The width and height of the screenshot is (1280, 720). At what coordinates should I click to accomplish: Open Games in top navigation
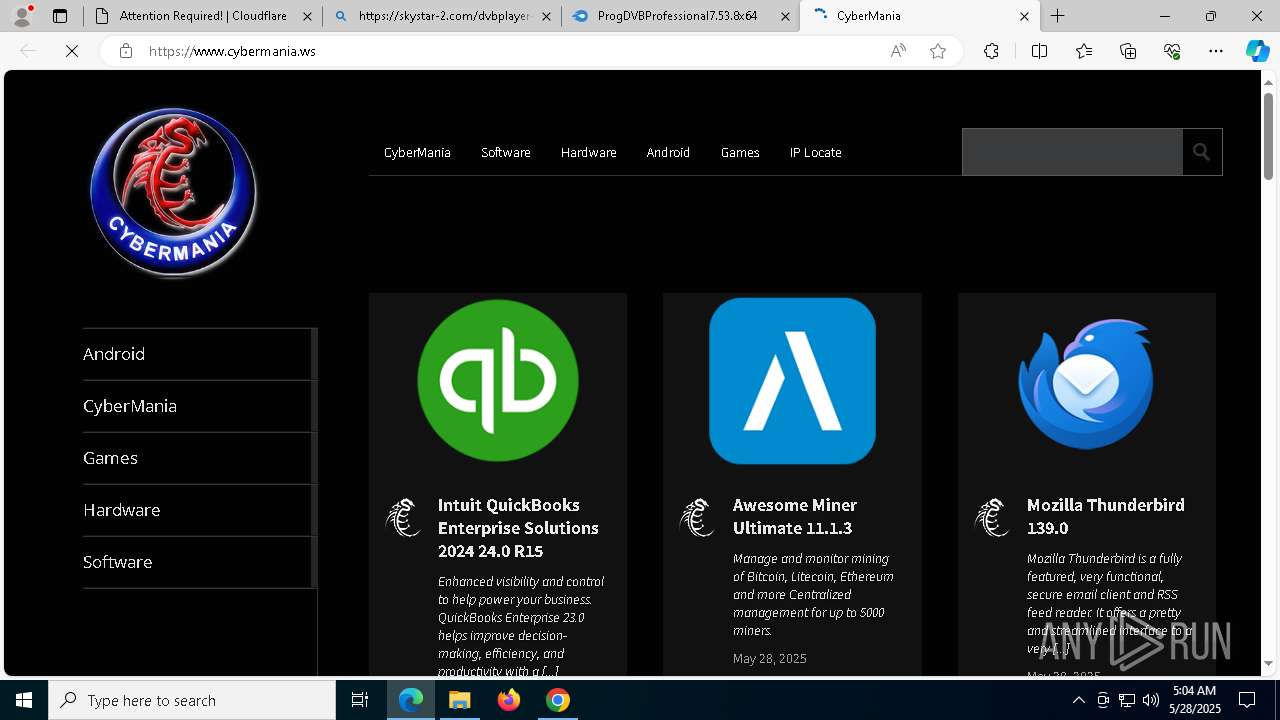(x=740, y=152)
